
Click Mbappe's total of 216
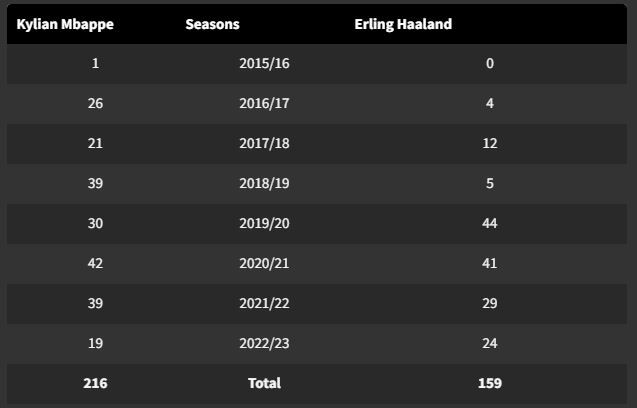95,383
